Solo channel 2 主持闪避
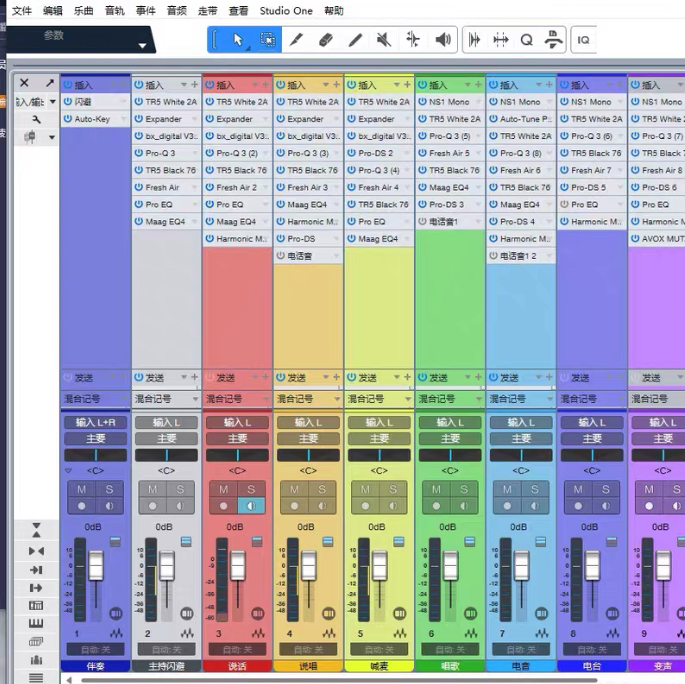 [180, 490]
